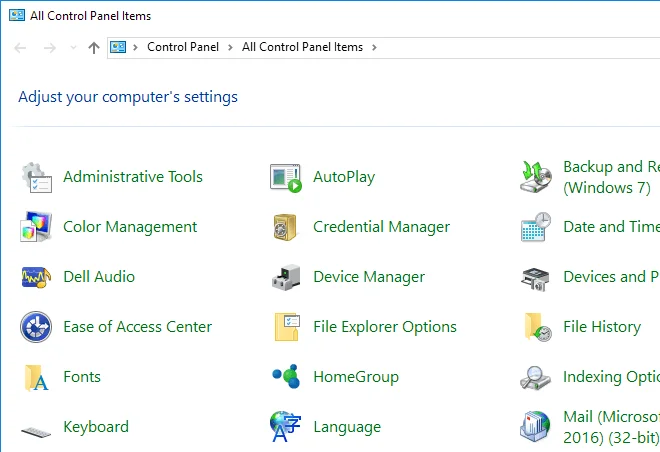Click the Credential Manager safe icon
Image resolution: width=660 pixels, height=452 pixels.
(x=286, y=227)
